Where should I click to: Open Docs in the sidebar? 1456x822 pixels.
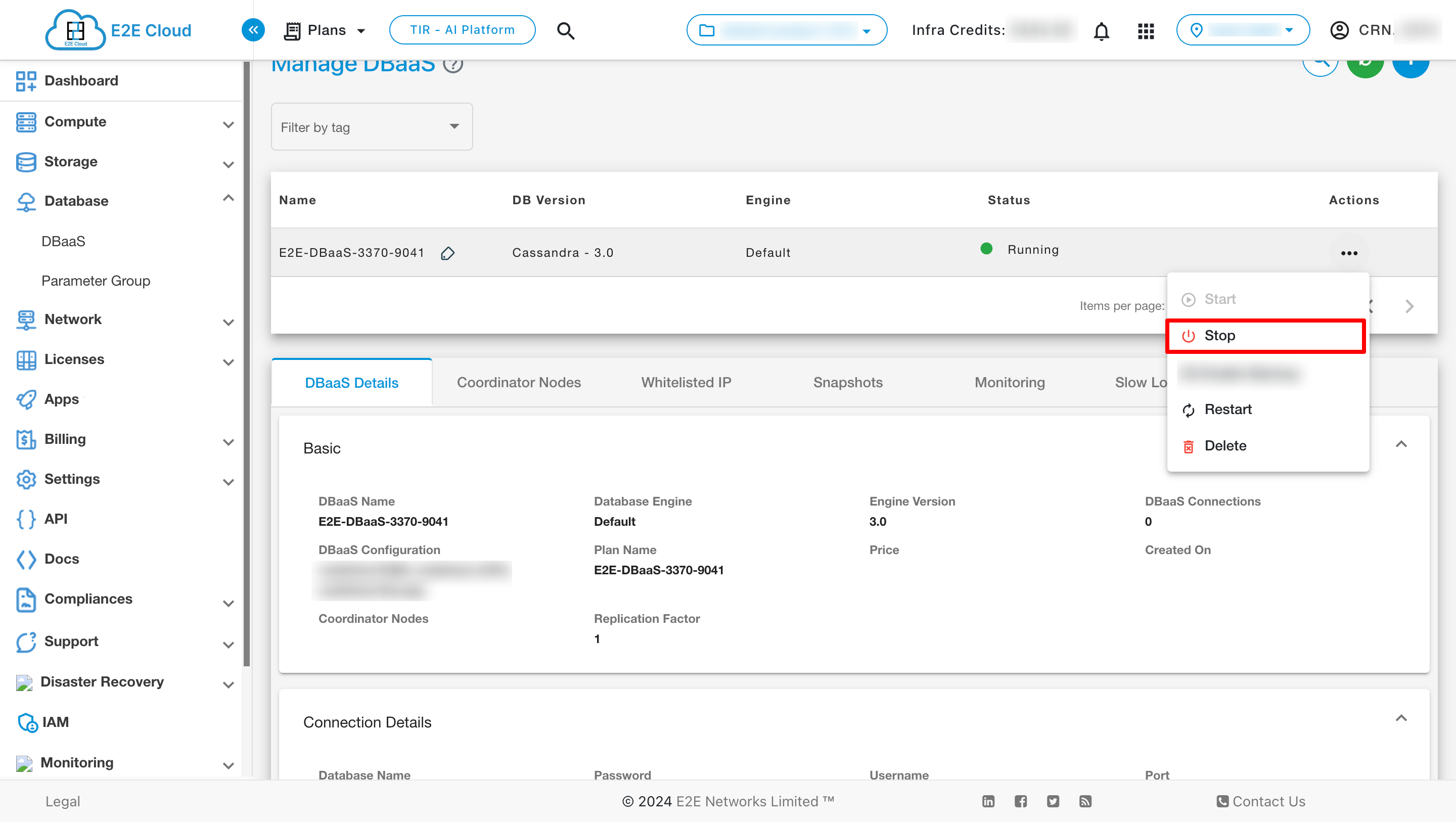[x=62, y=559]
